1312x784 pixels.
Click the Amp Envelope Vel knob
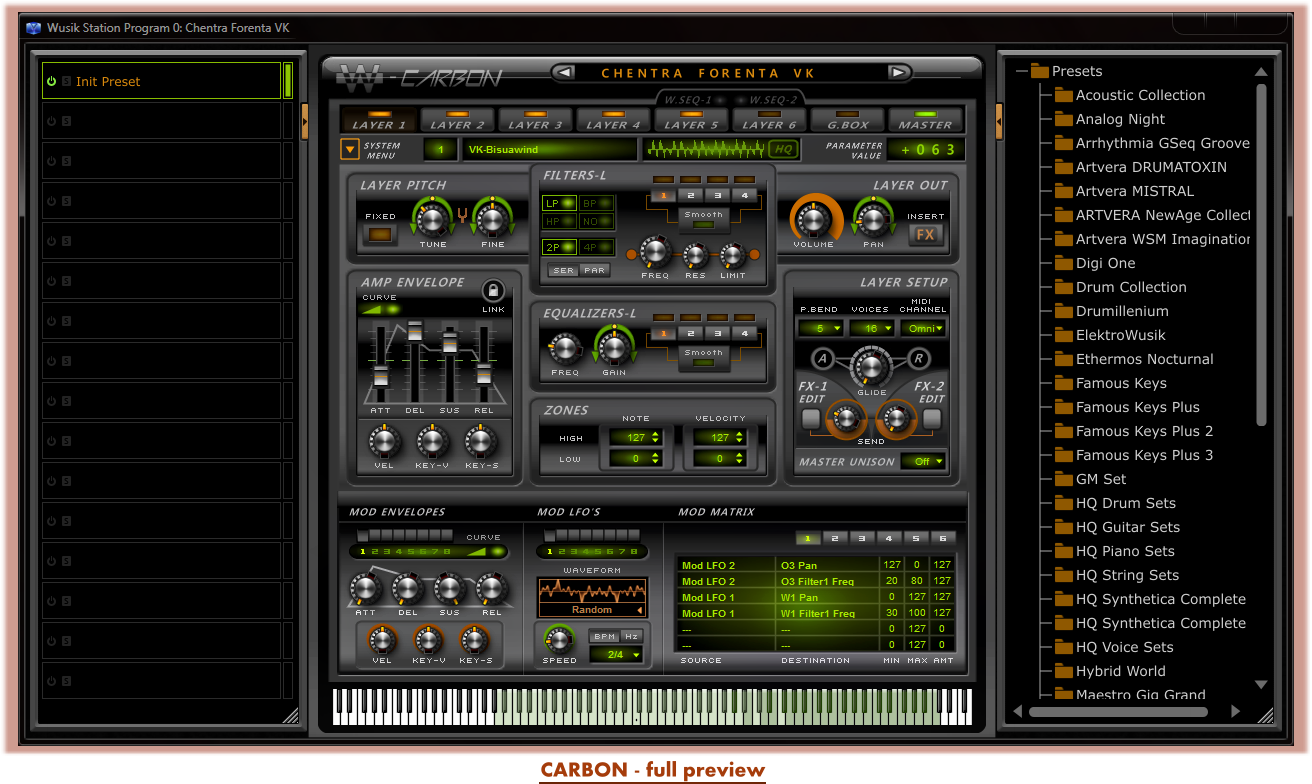point(383,441)
